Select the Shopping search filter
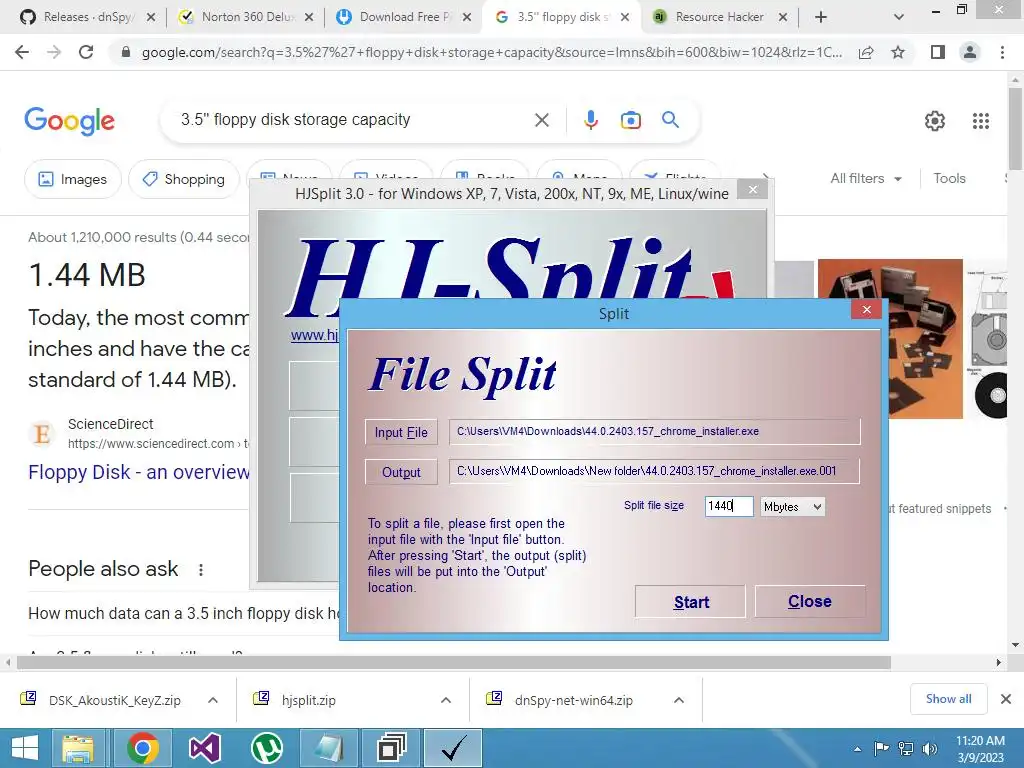1024x768 pixels. [x=184, y=179]
